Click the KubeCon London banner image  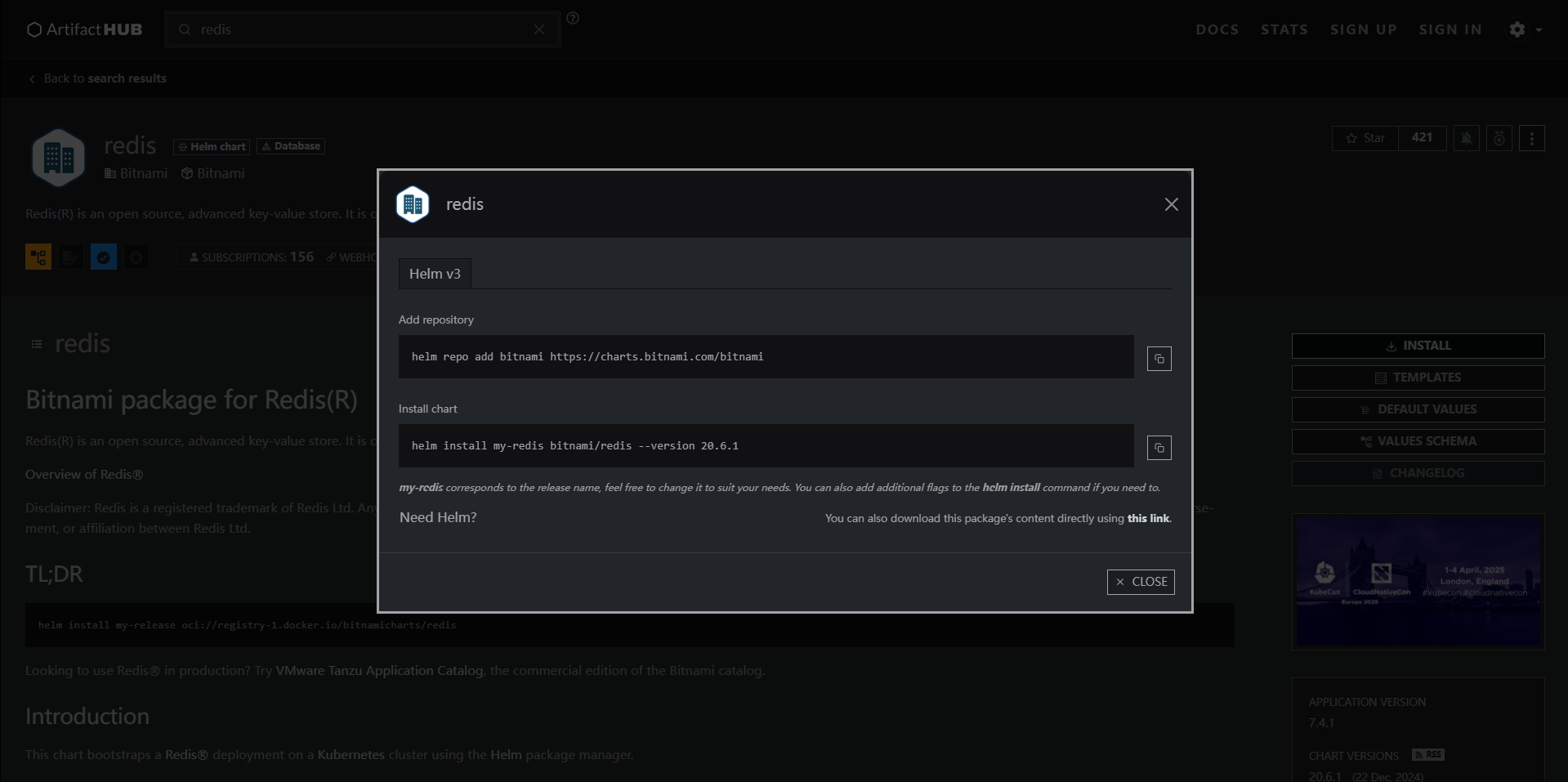pyautogui.click(x=1418, y=582)
